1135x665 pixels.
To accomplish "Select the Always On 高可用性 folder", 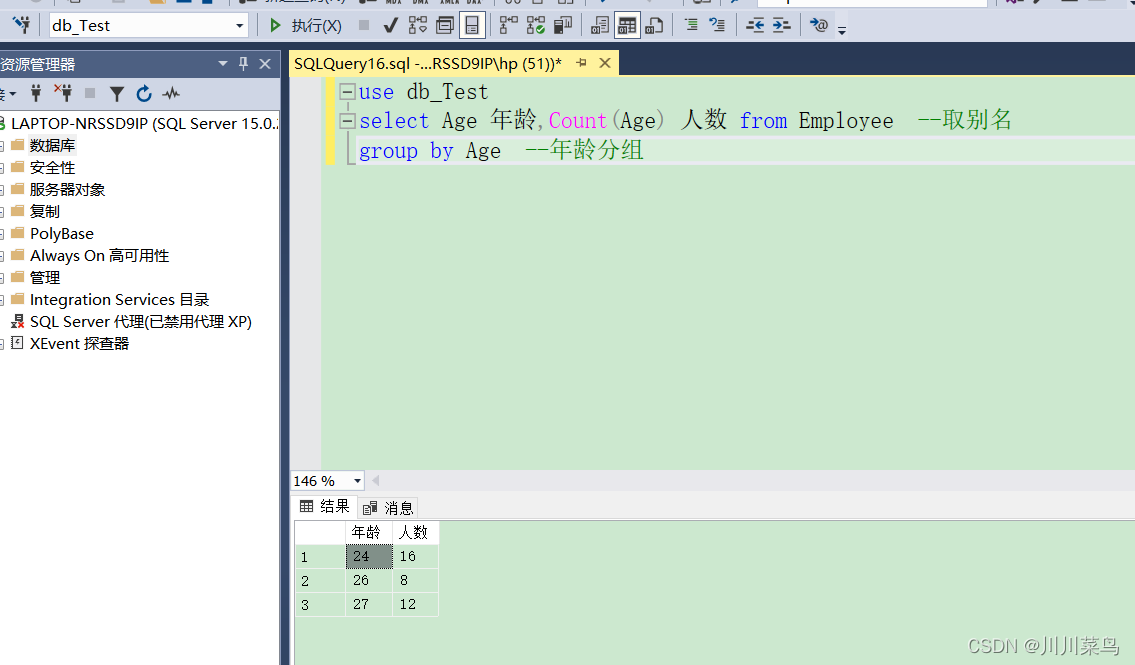I will tap(99, 255).
